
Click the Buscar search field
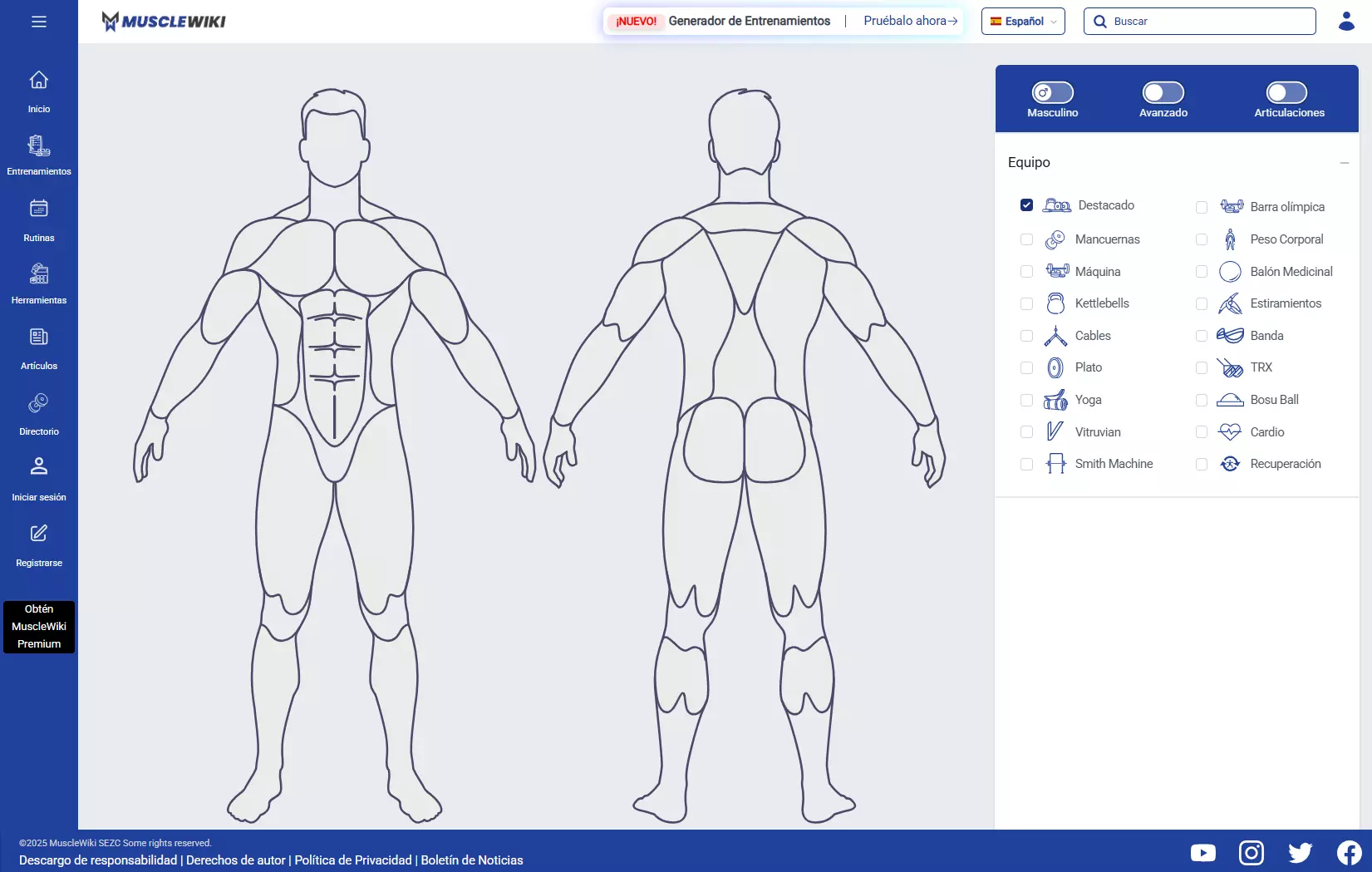pyautogui.click(x=1199, y=22)
